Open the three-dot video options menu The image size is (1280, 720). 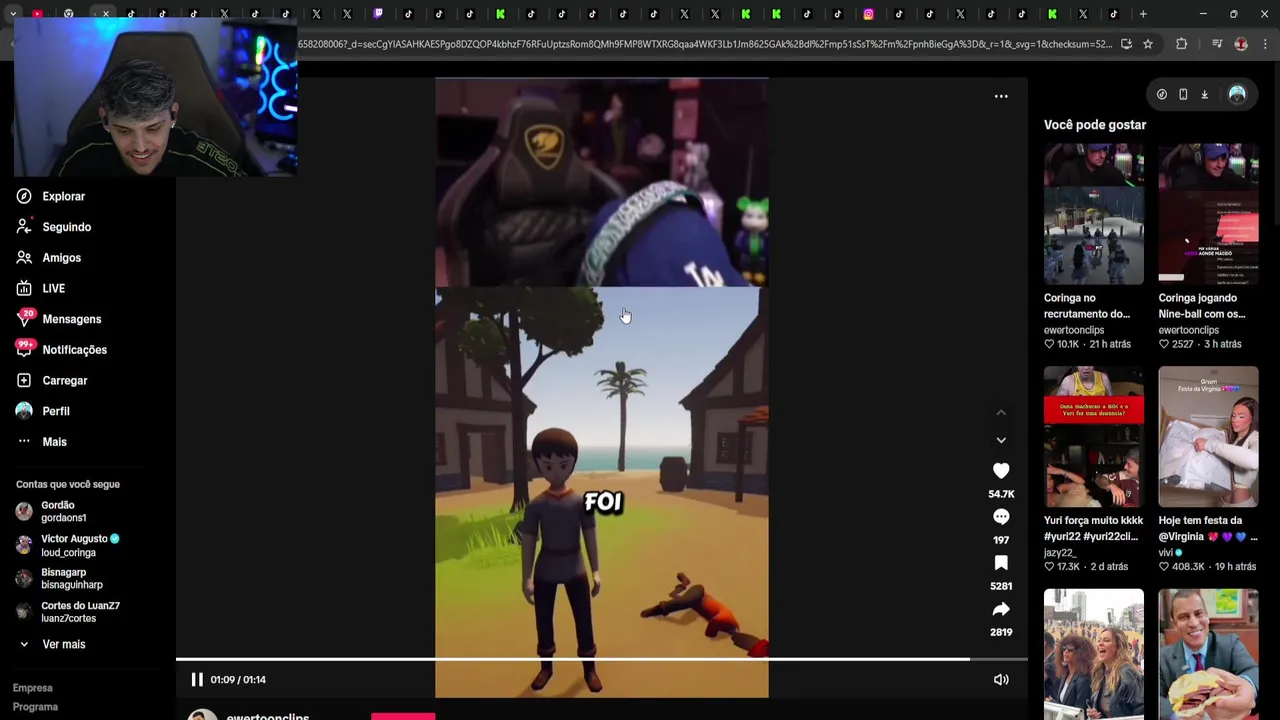click(1001, 96)
